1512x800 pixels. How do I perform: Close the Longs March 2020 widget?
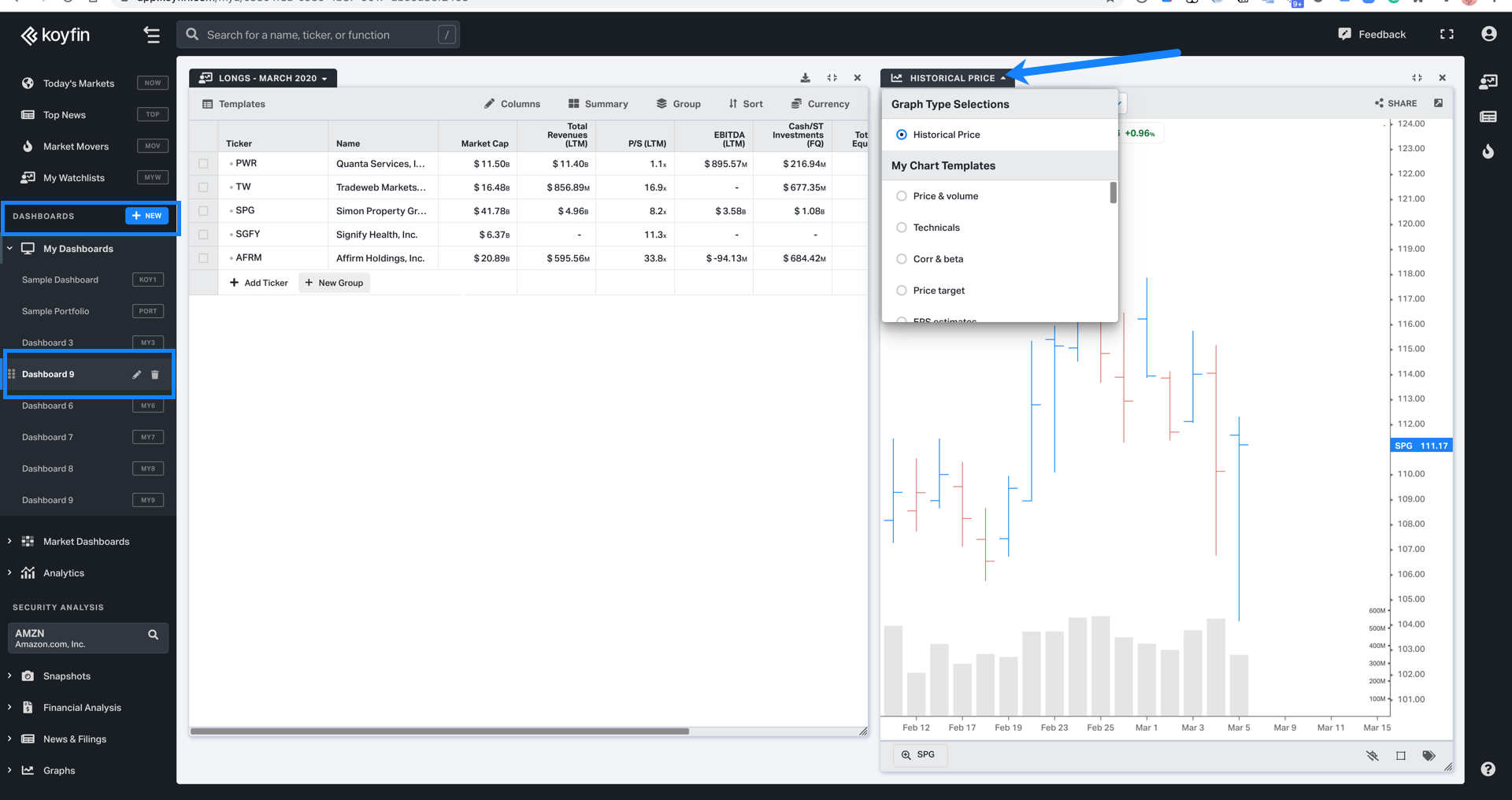click(858, 78)
